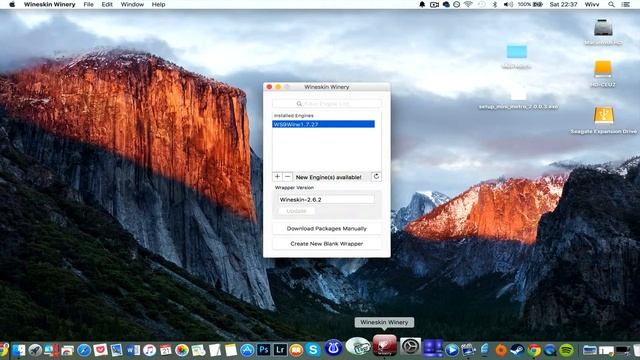Open Notification Center list icon
Image resolution: width=640 pixels, height=360 pixels.
(625, 4)
